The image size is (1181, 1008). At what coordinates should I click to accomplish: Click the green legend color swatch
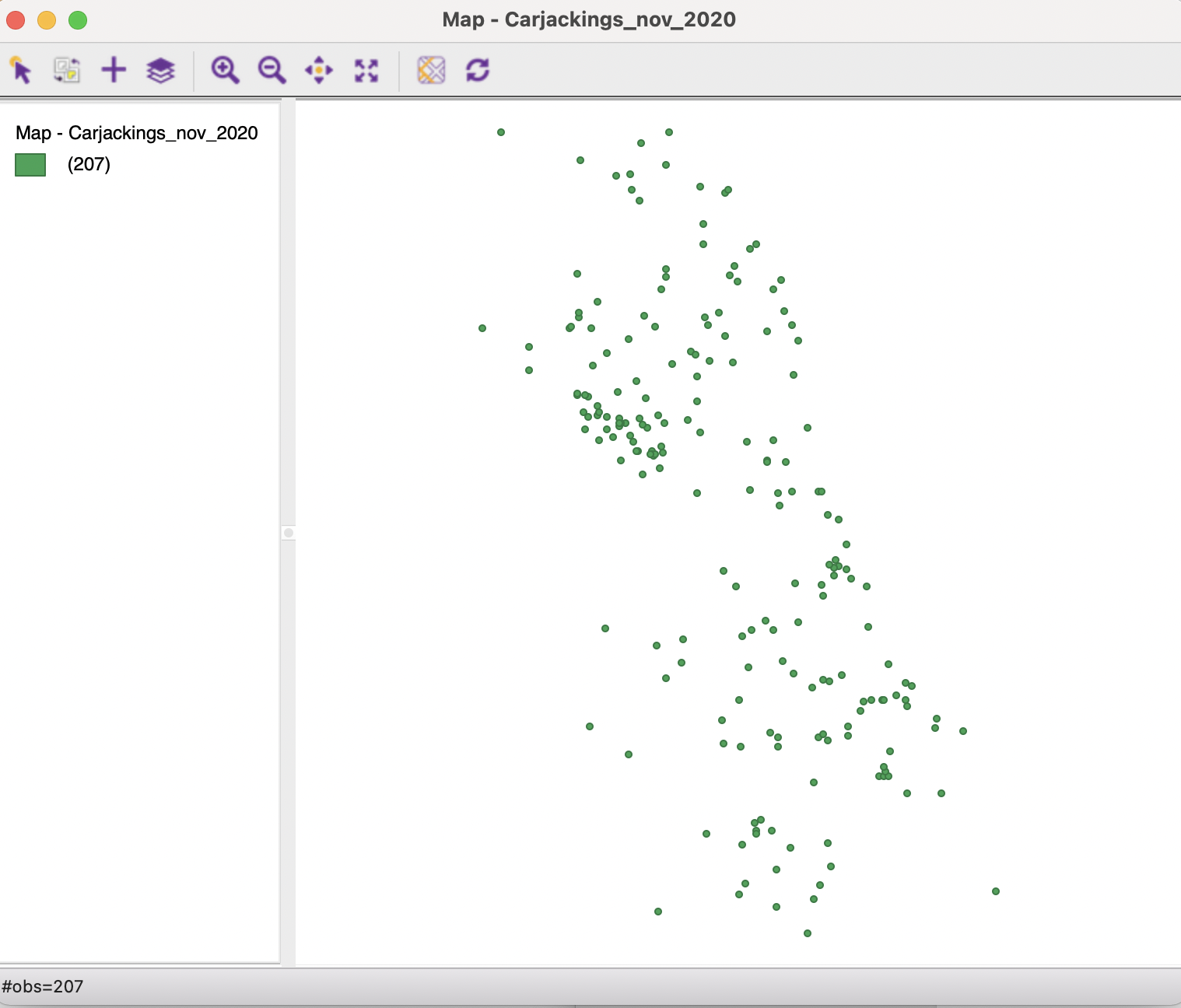[x=30, y=165]
